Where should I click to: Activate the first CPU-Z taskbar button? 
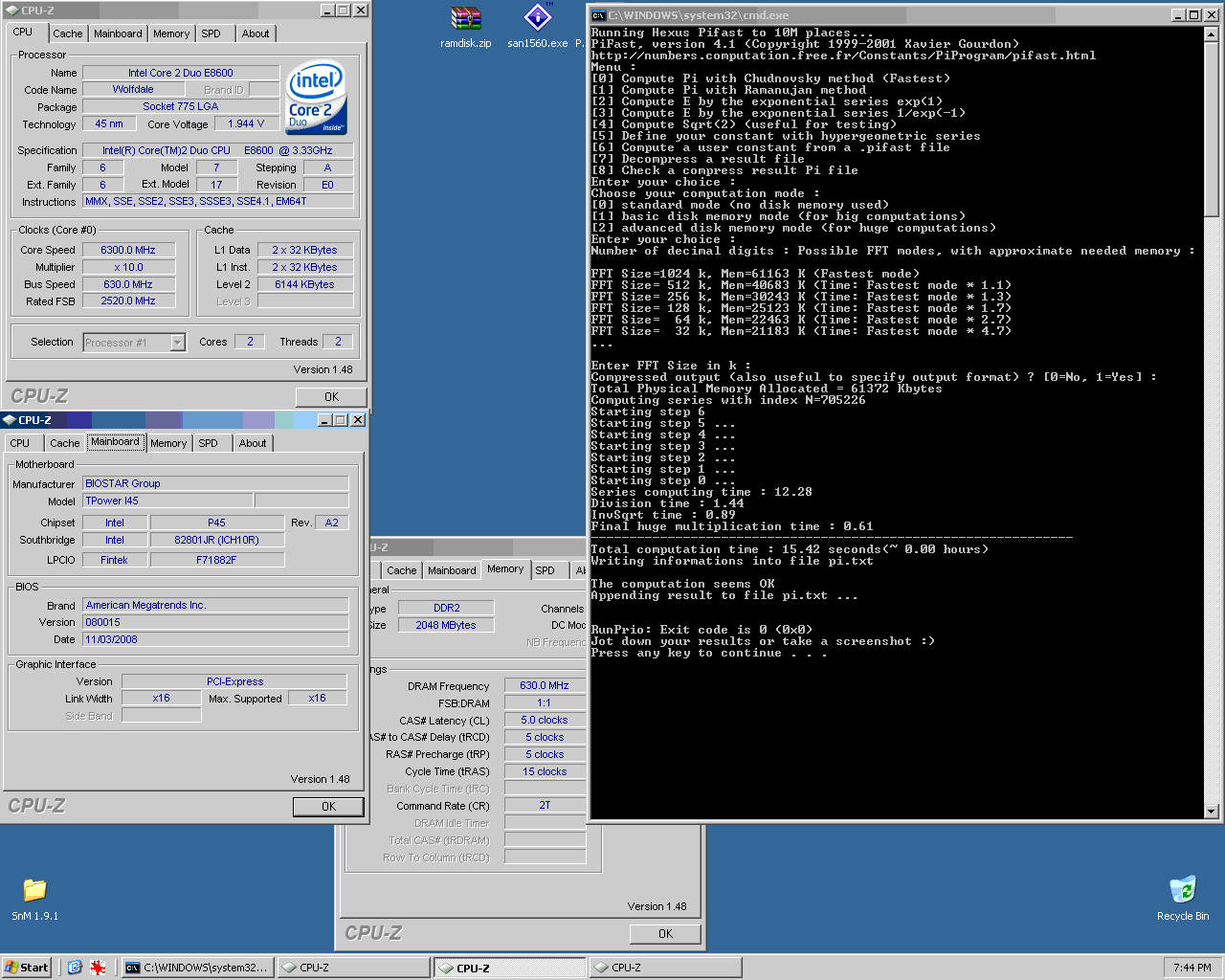(x=353, y=968)
